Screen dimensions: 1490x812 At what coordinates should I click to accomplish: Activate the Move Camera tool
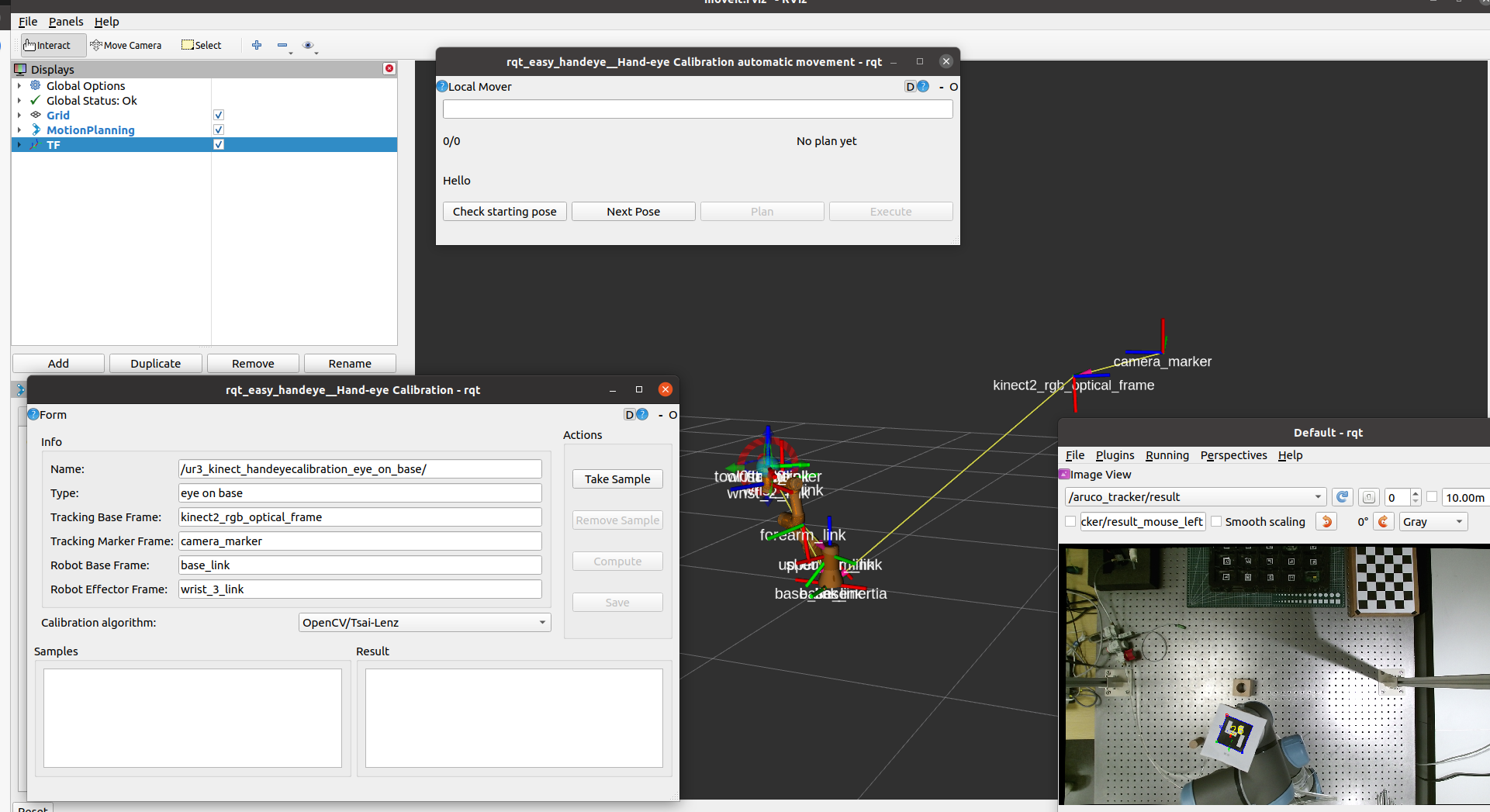click(126, 45)
